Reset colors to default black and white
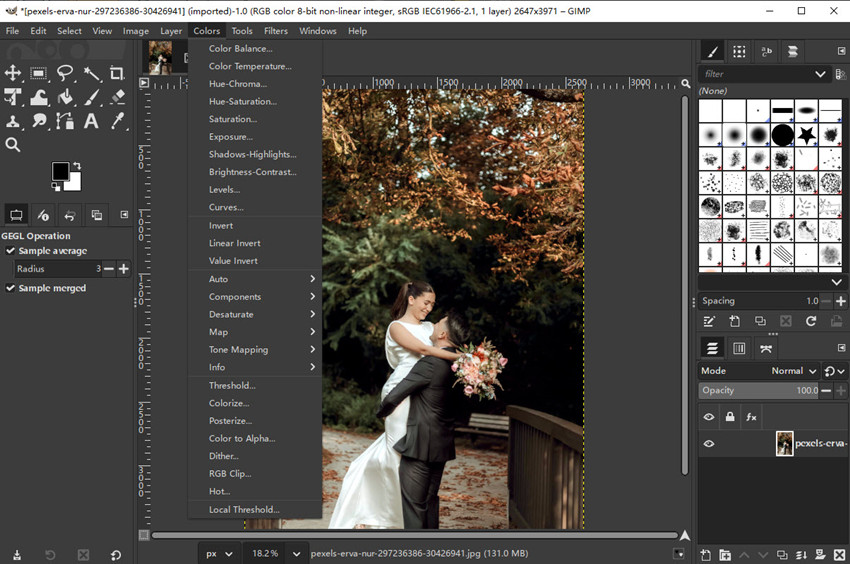This screenshot has width=850, height=564. coord(55,187)
